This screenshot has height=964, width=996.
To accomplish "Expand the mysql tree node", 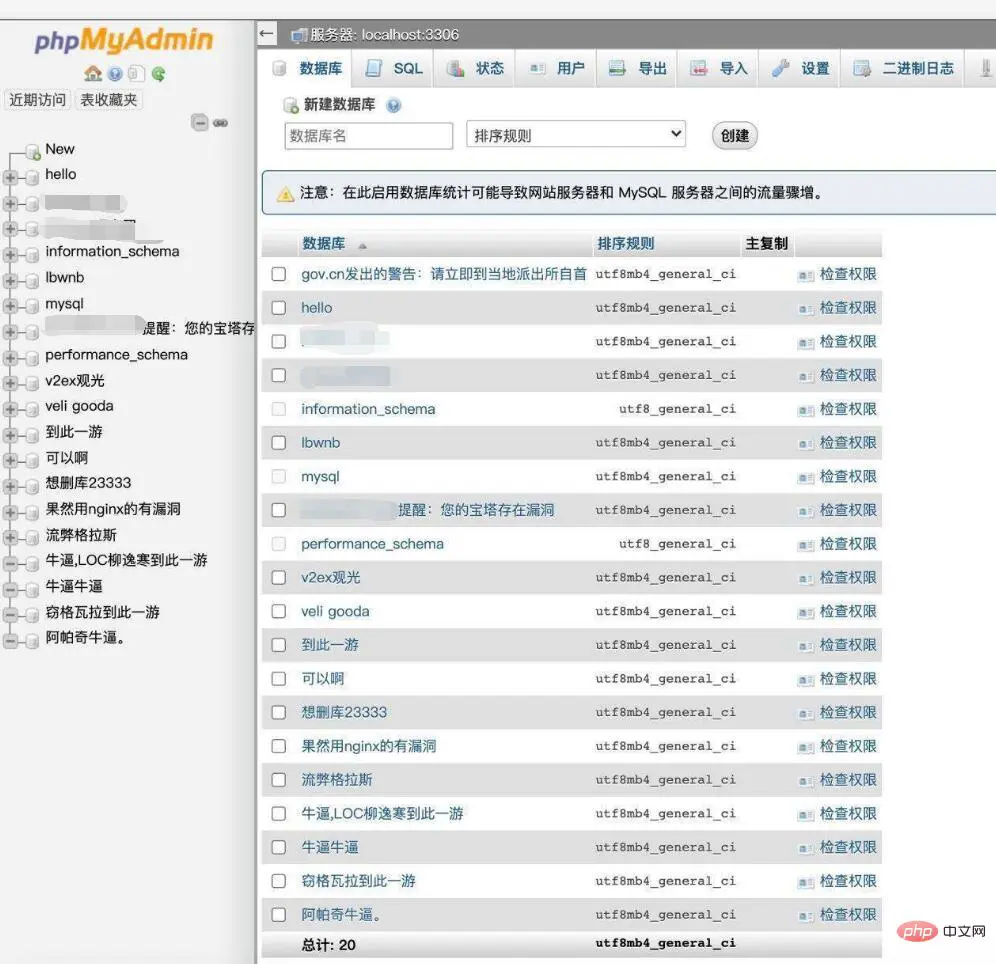I will pyautogui.click(x=10, y=306).
